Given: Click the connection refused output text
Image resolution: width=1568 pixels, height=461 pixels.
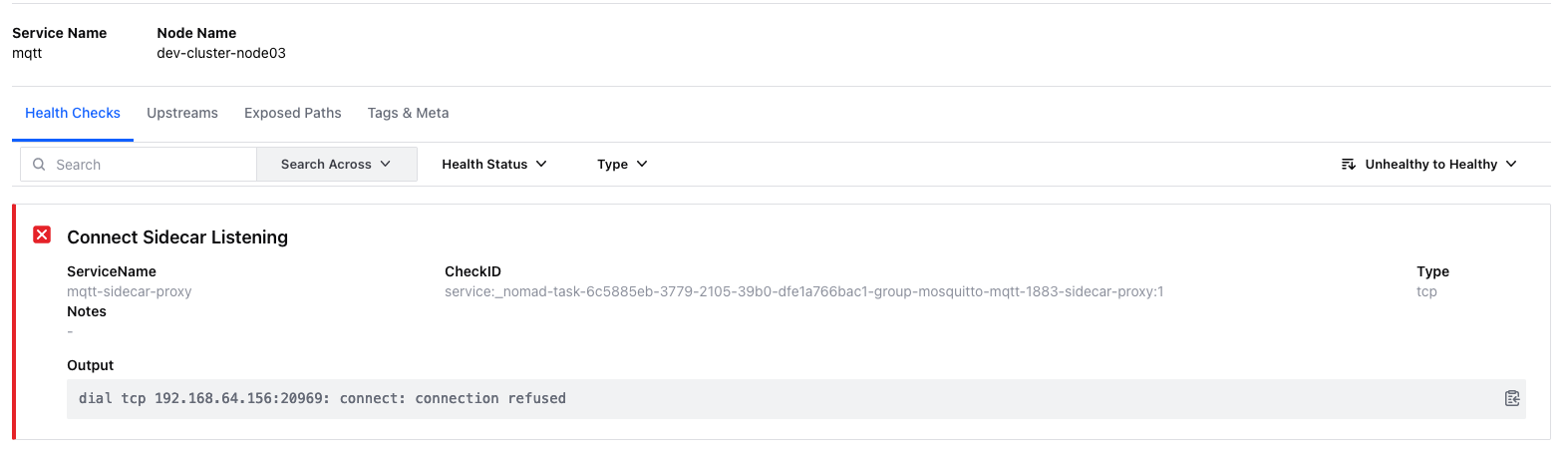Looking at the screenshot, I should point(322,398).
